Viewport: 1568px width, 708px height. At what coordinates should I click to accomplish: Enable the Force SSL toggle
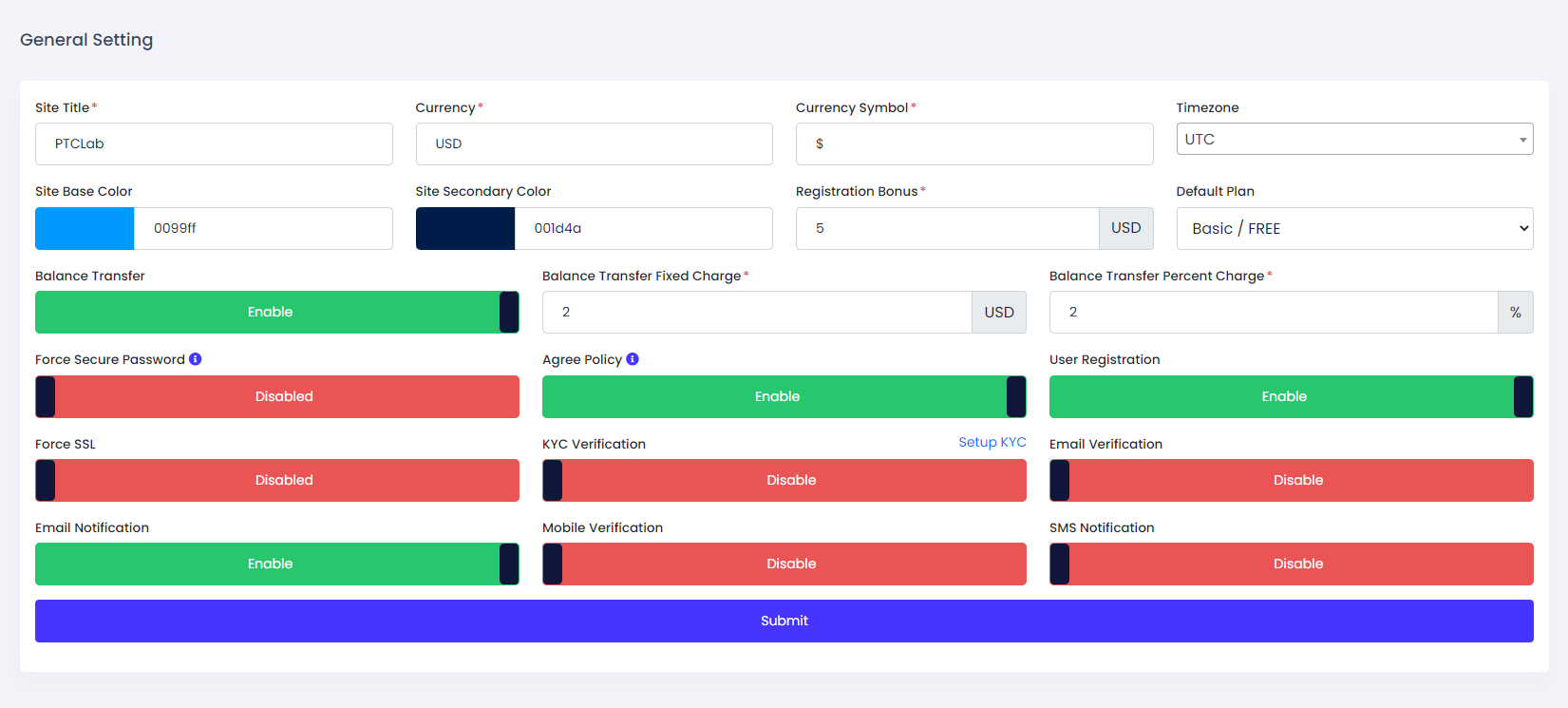276,480
